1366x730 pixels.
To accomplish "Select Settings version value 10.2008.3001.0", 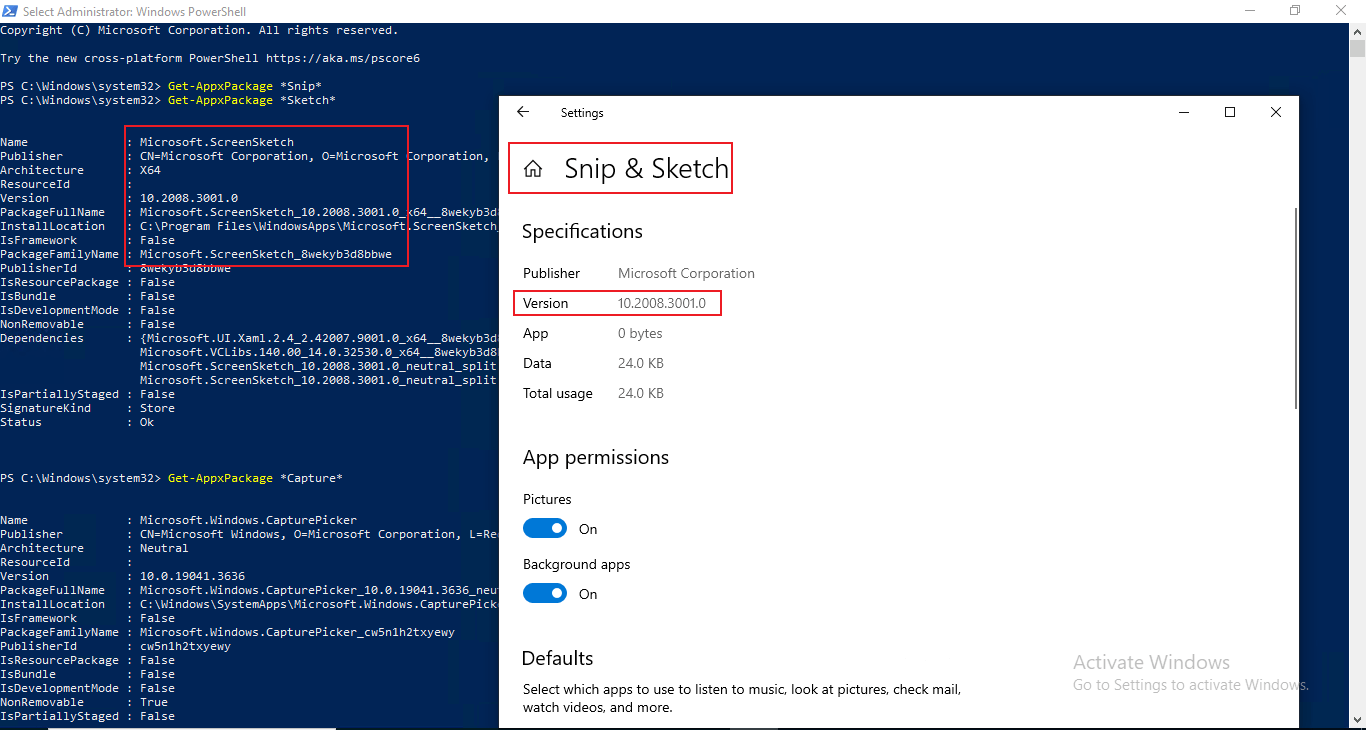I will click(x=662, y=303).
